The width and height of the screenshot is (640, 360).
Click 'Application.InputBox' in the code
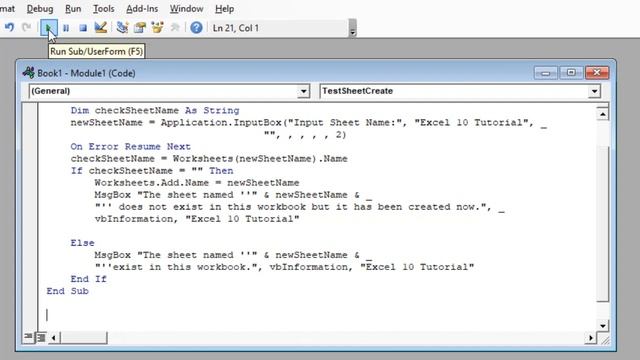[x=221, y=122]
